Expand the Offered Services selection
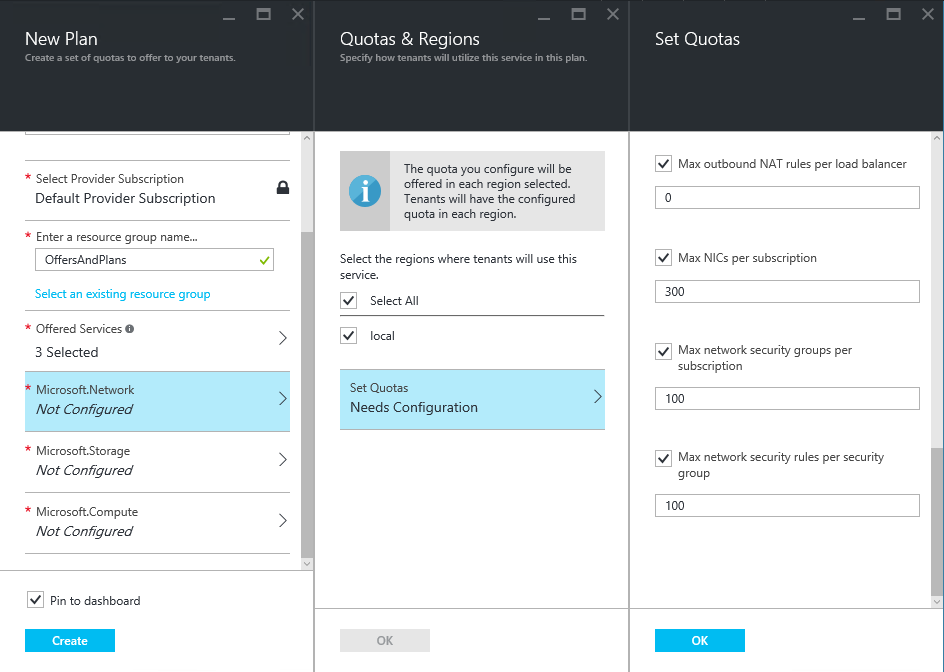 click(x=157, y=341)
